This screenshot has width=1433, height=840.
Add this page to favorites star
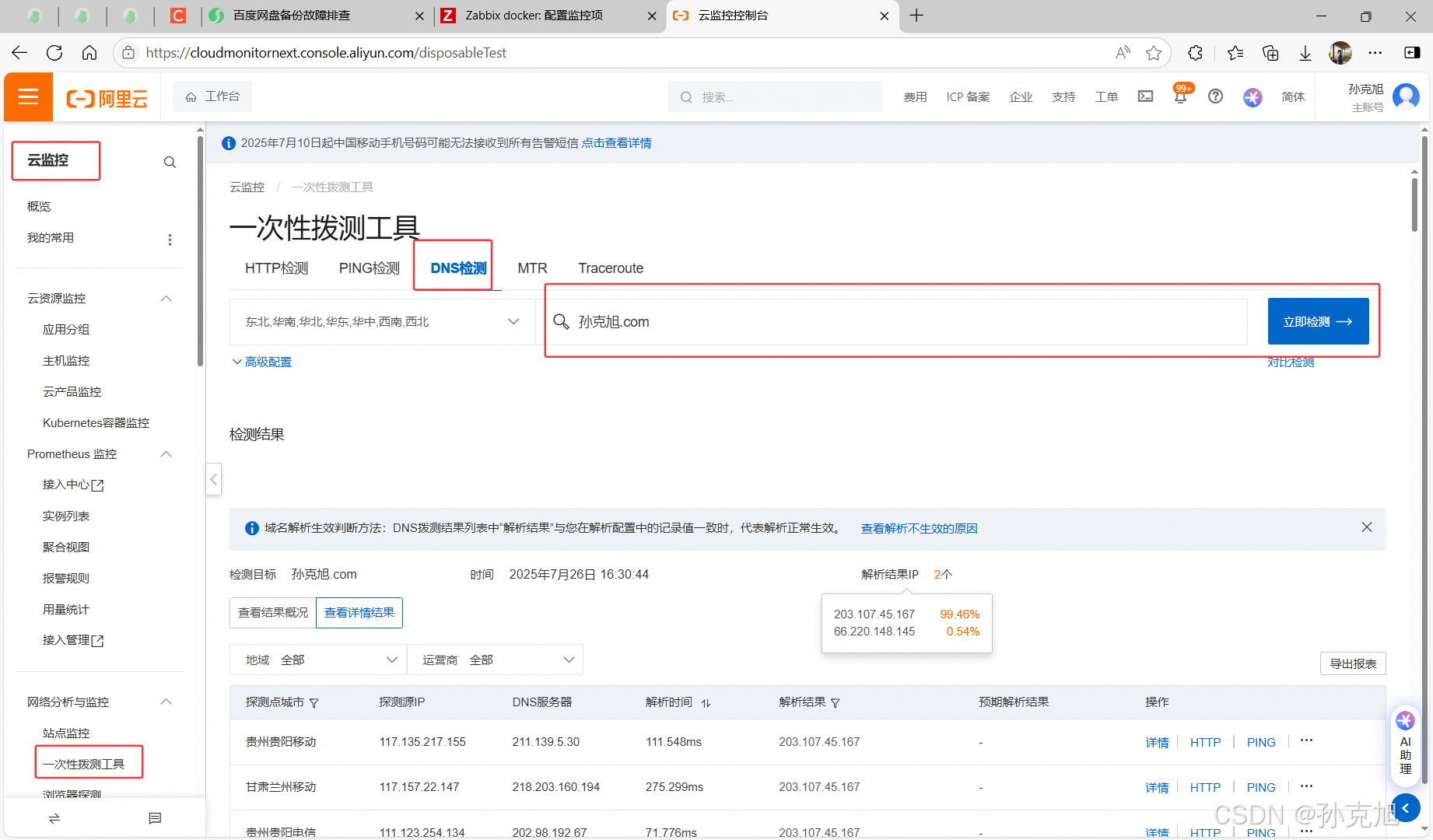pyautogui.click(x=1154, y=53)
